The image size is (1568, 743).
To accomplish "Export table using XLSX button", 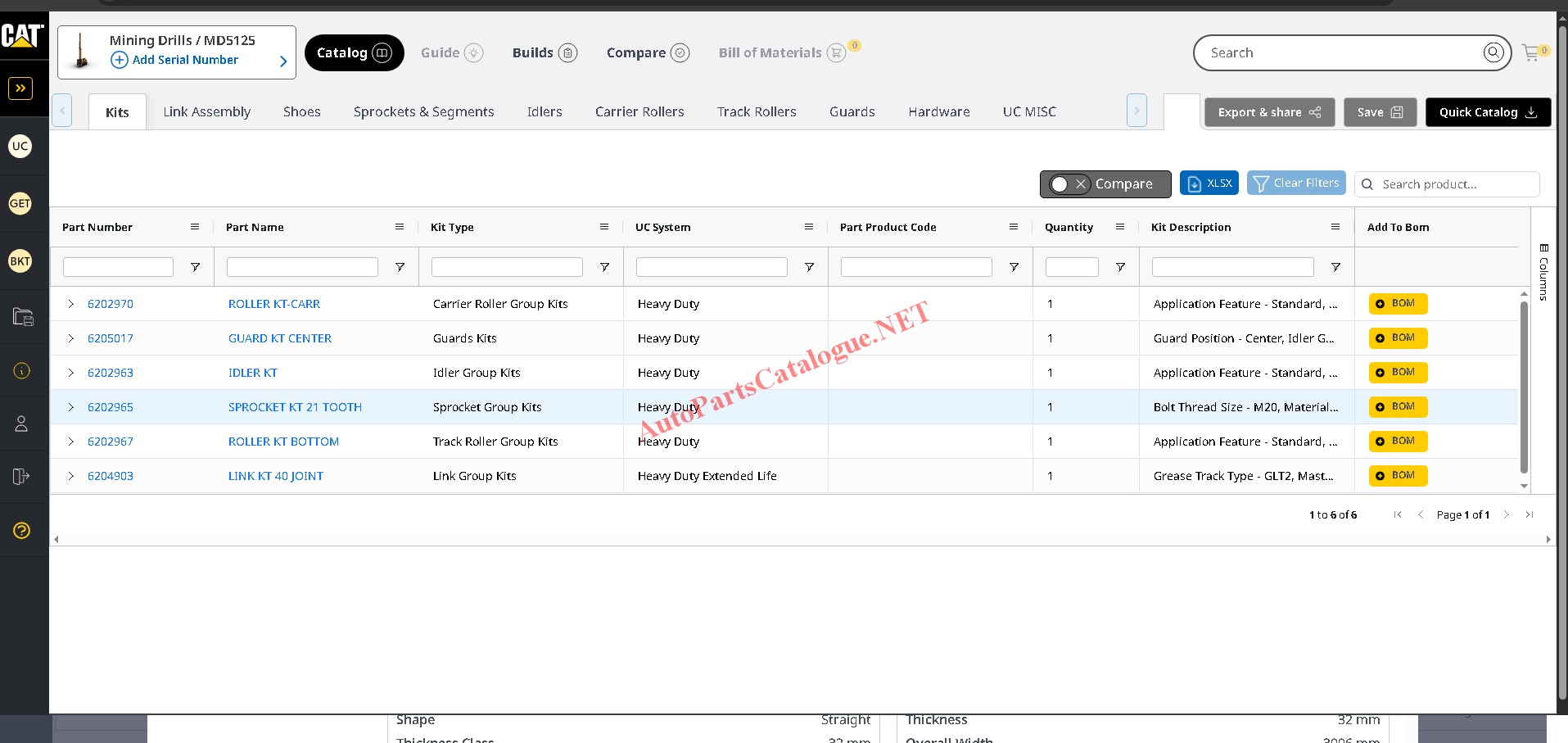I will [x=1209, y=183].
